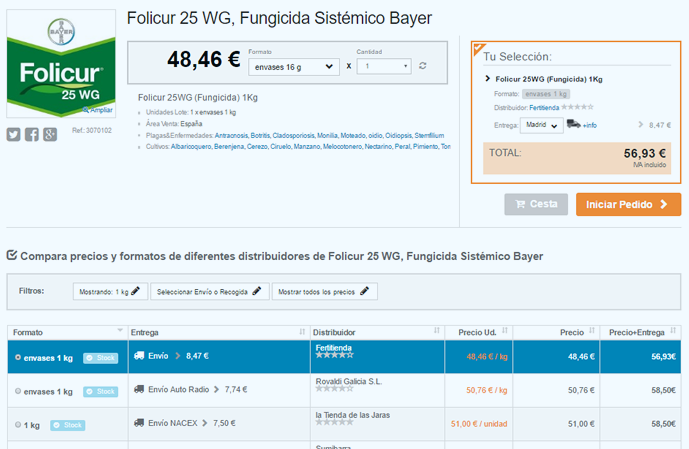The height and width of the screenshot is (449, 689).
Task: Click pencil icon on Mostrar todos los precios
Action: click(x=364, y=291)
